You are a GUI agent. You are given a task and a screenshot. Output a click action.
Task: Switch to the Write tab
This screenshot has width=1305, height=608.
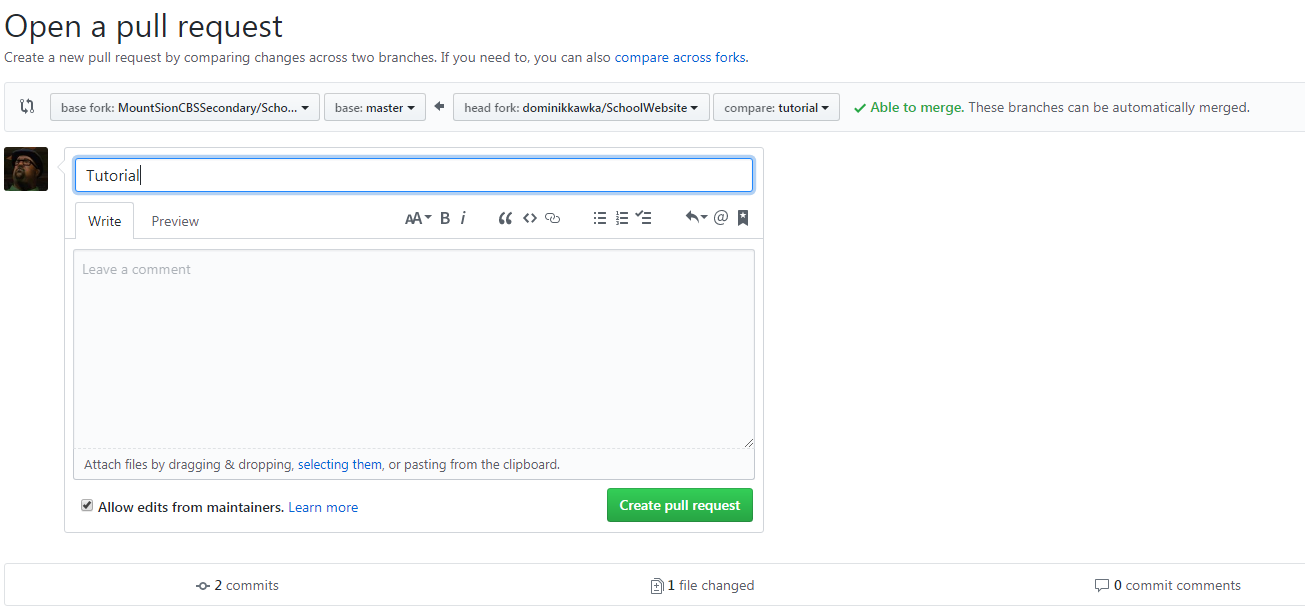[x=104, y=221]
